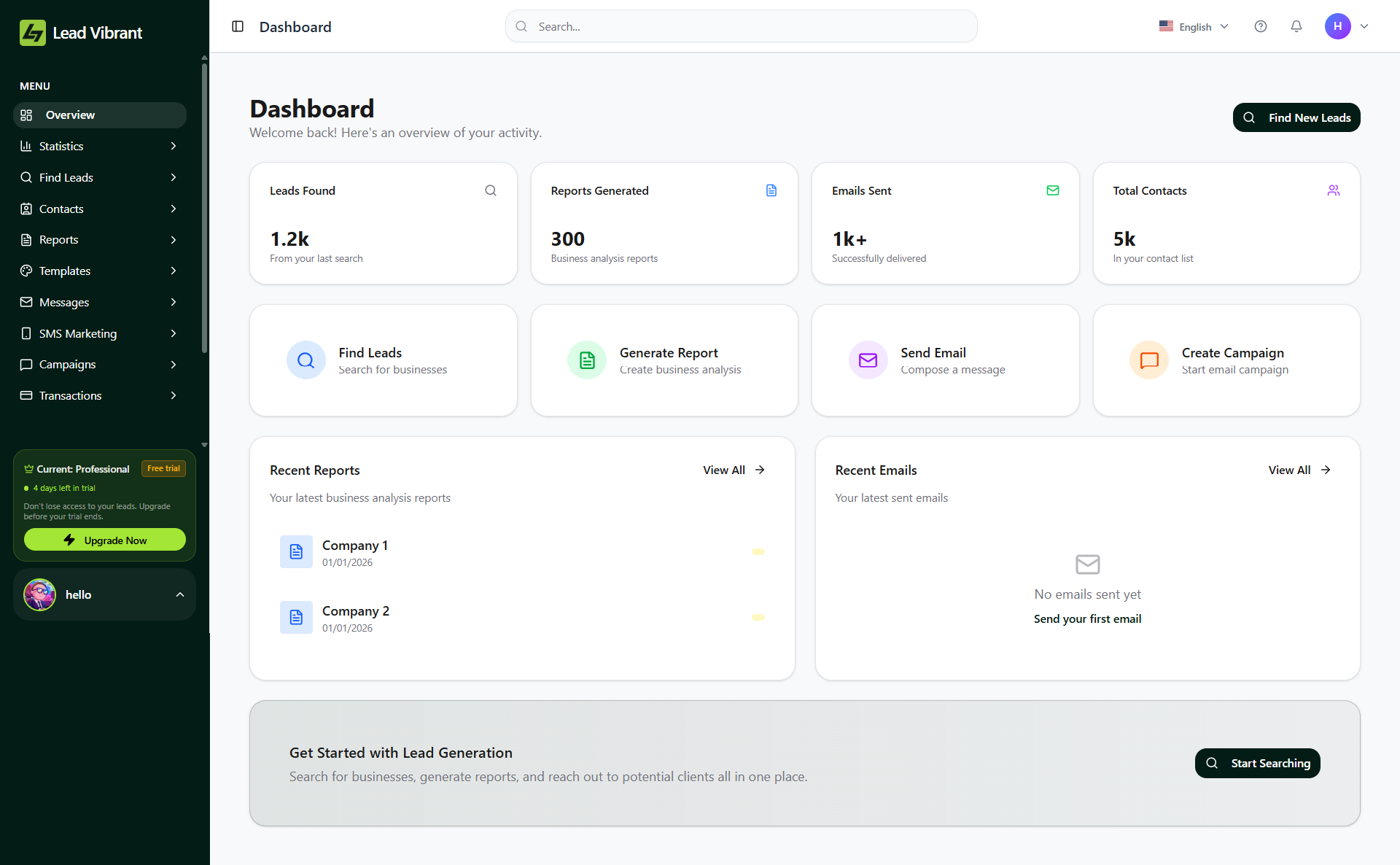Click the help question mark icon
The width and height of the screenshot is (1400, 865).
click(1261, 26)
